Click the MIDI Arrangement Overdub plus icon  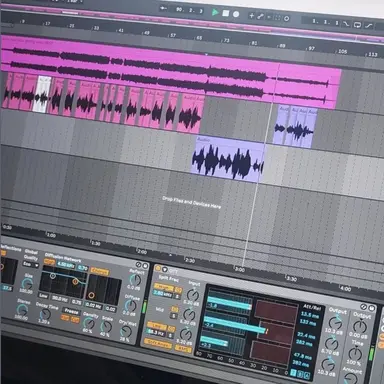252,16
